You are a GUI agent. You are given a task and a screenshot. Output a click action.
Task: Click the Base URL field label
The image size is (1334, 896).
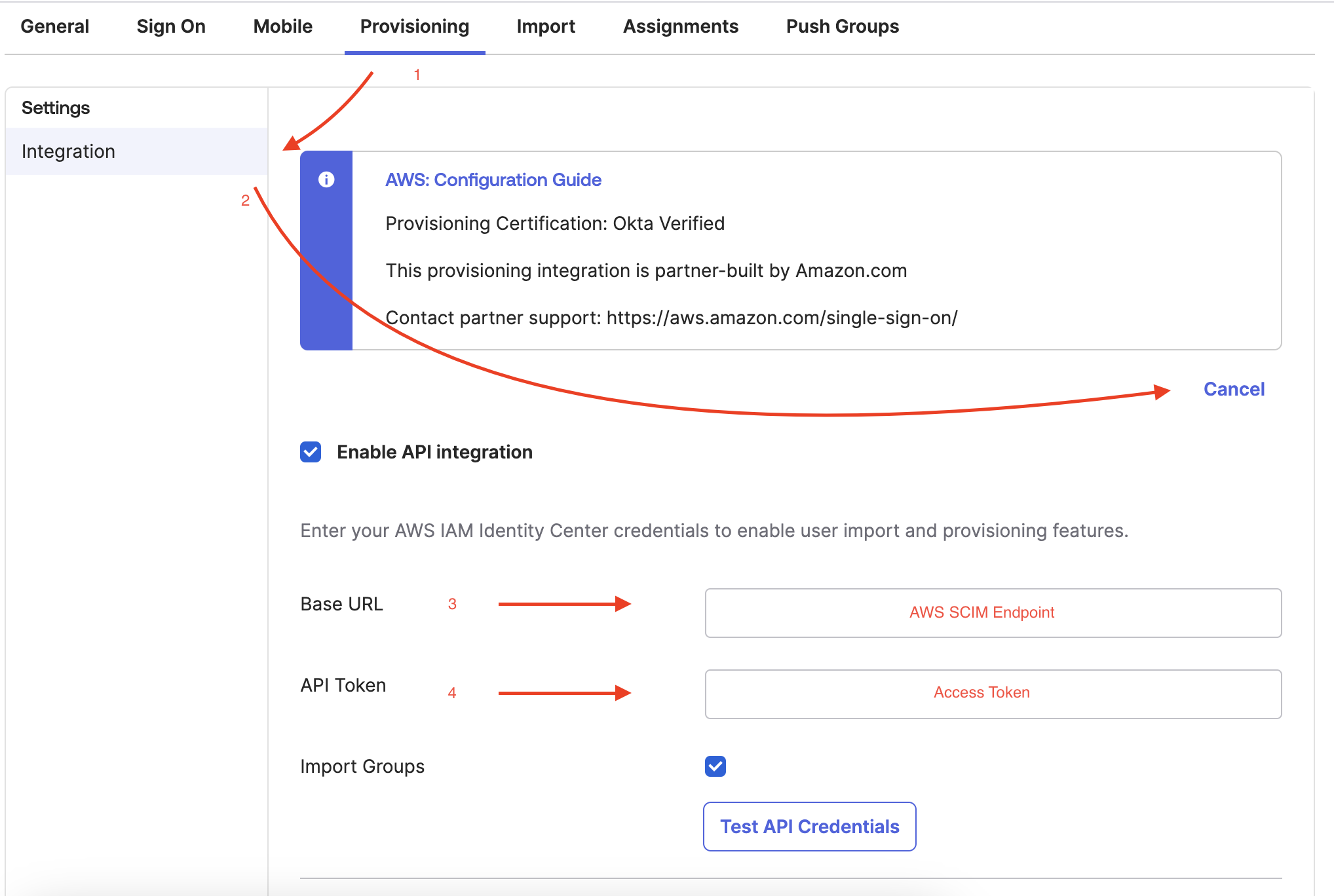tap(341, 604)
